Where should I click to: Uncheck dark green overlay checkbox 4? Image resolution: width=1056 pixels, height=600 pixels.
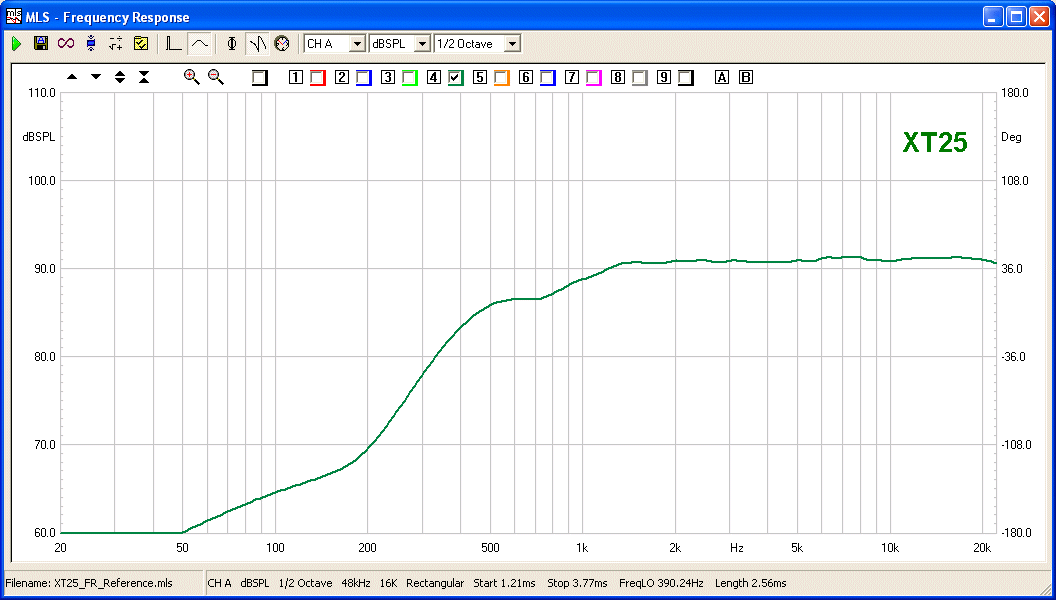tap(456, 78)
